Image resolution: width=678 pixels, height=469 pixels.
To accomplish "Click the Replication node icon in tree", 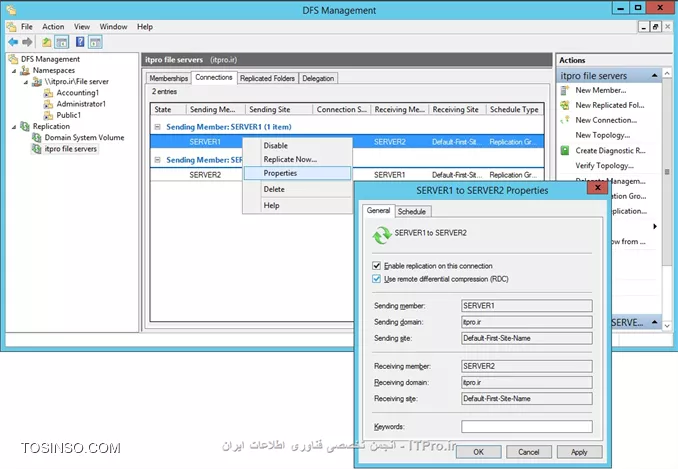I will 26,126.
